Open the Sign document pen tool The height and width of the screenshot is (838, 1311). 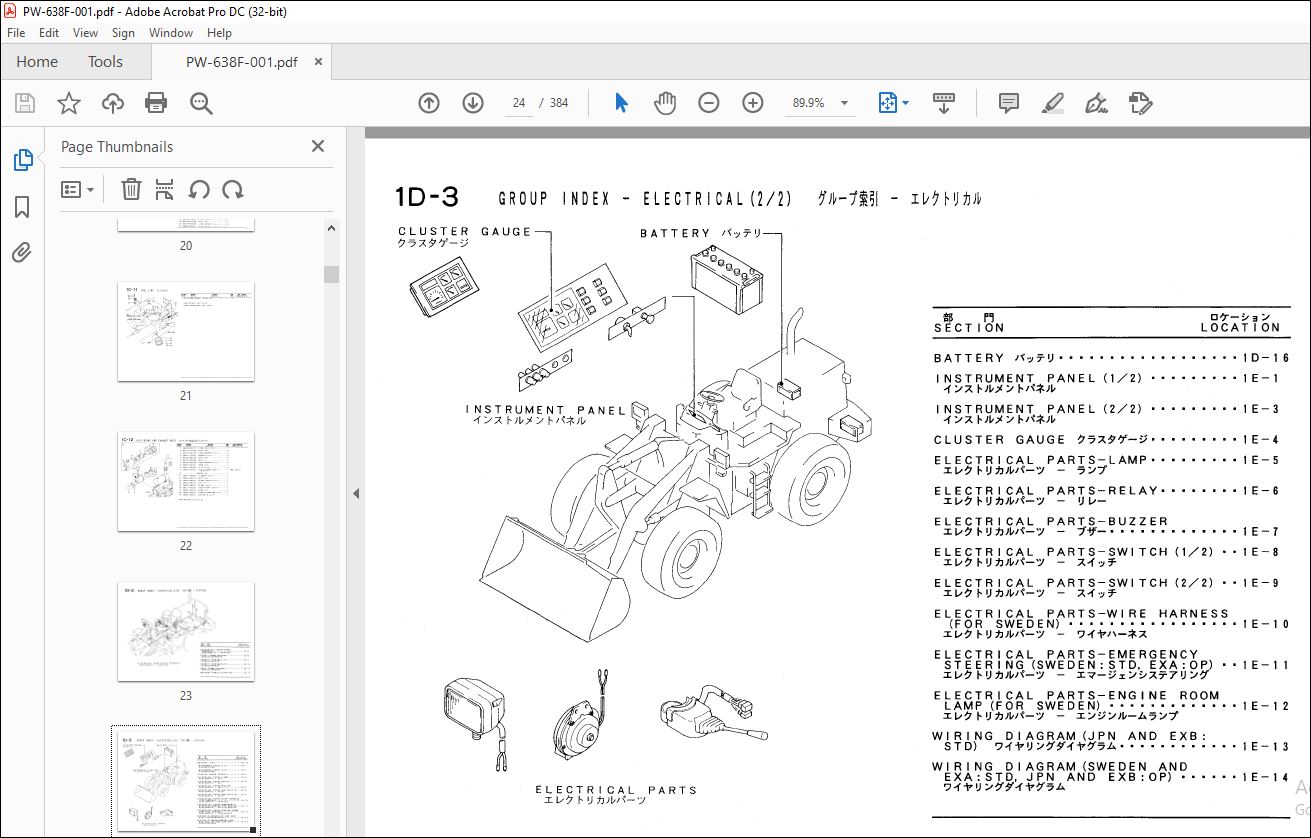point(1097,103)
